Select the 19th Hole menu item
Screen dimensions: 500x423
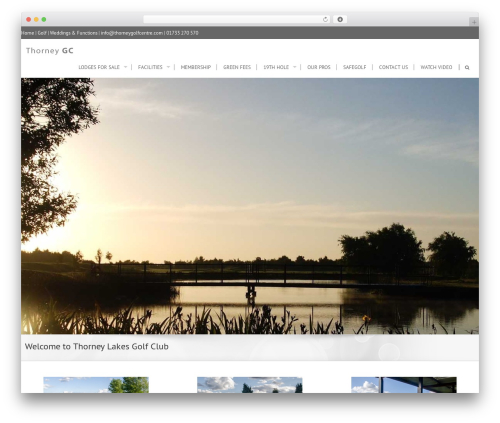276,67
